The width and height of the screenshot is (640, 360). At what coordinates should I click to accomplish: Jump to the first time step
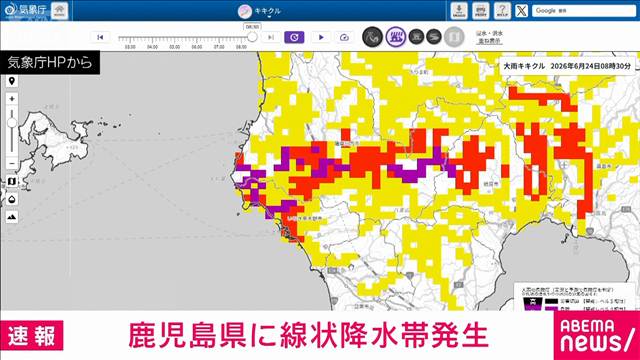(x=100, y=37)
